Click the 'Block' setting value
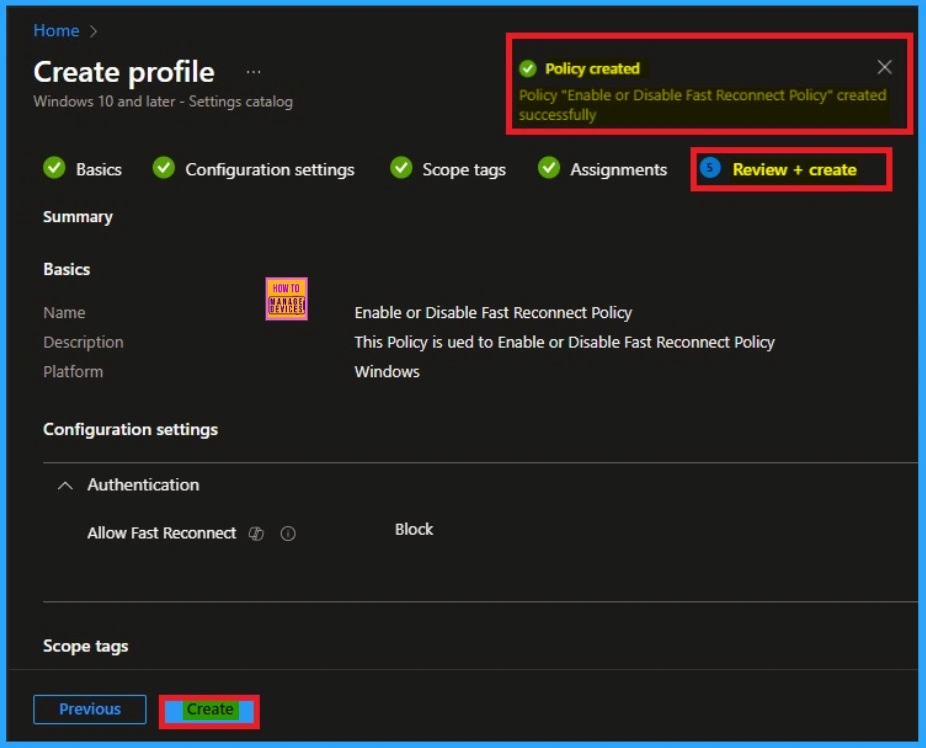The image size is (926, 748). coord(413,529)
